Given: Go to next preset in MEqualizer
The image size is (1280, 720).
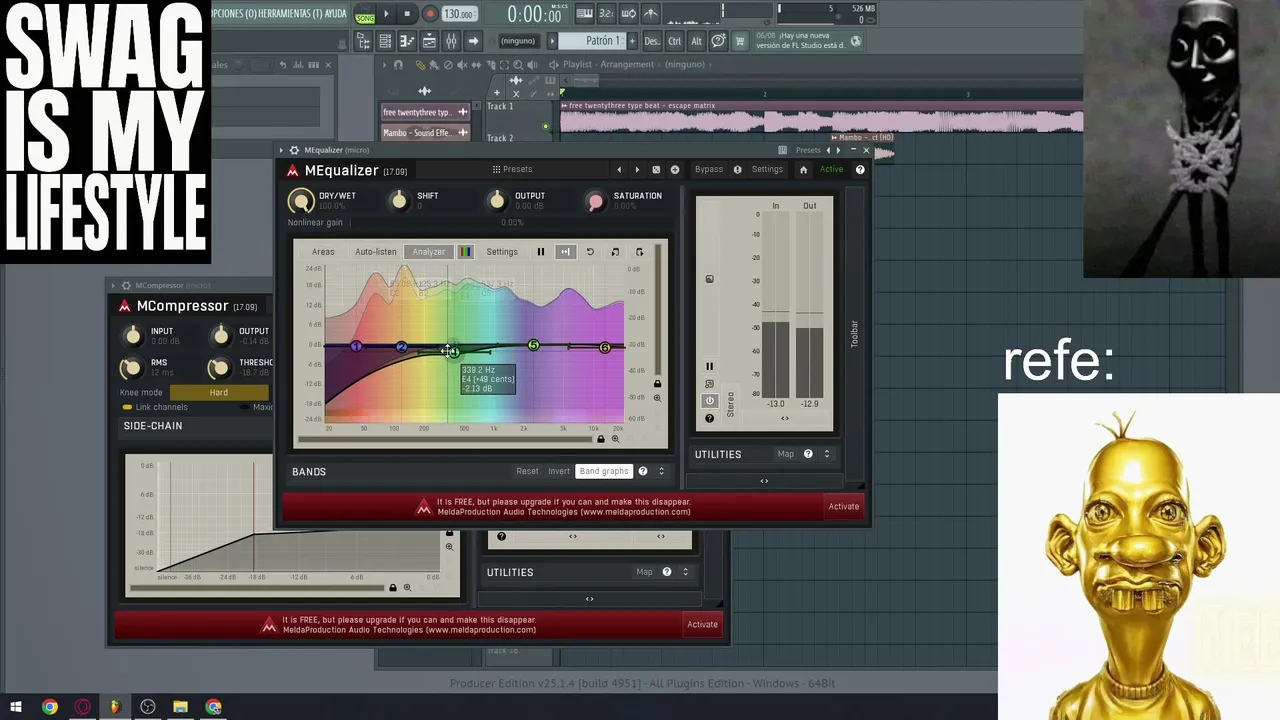Looking at the screenshot, I should click(637, 170).
